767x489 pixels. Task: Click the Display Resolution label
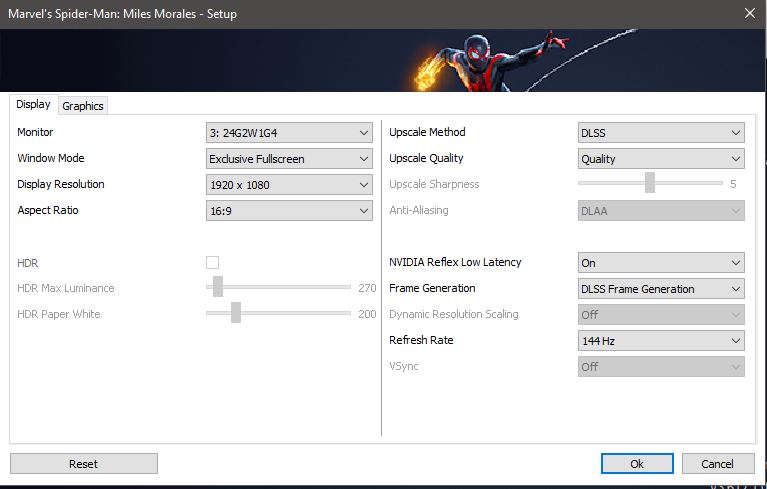(61, 184)
